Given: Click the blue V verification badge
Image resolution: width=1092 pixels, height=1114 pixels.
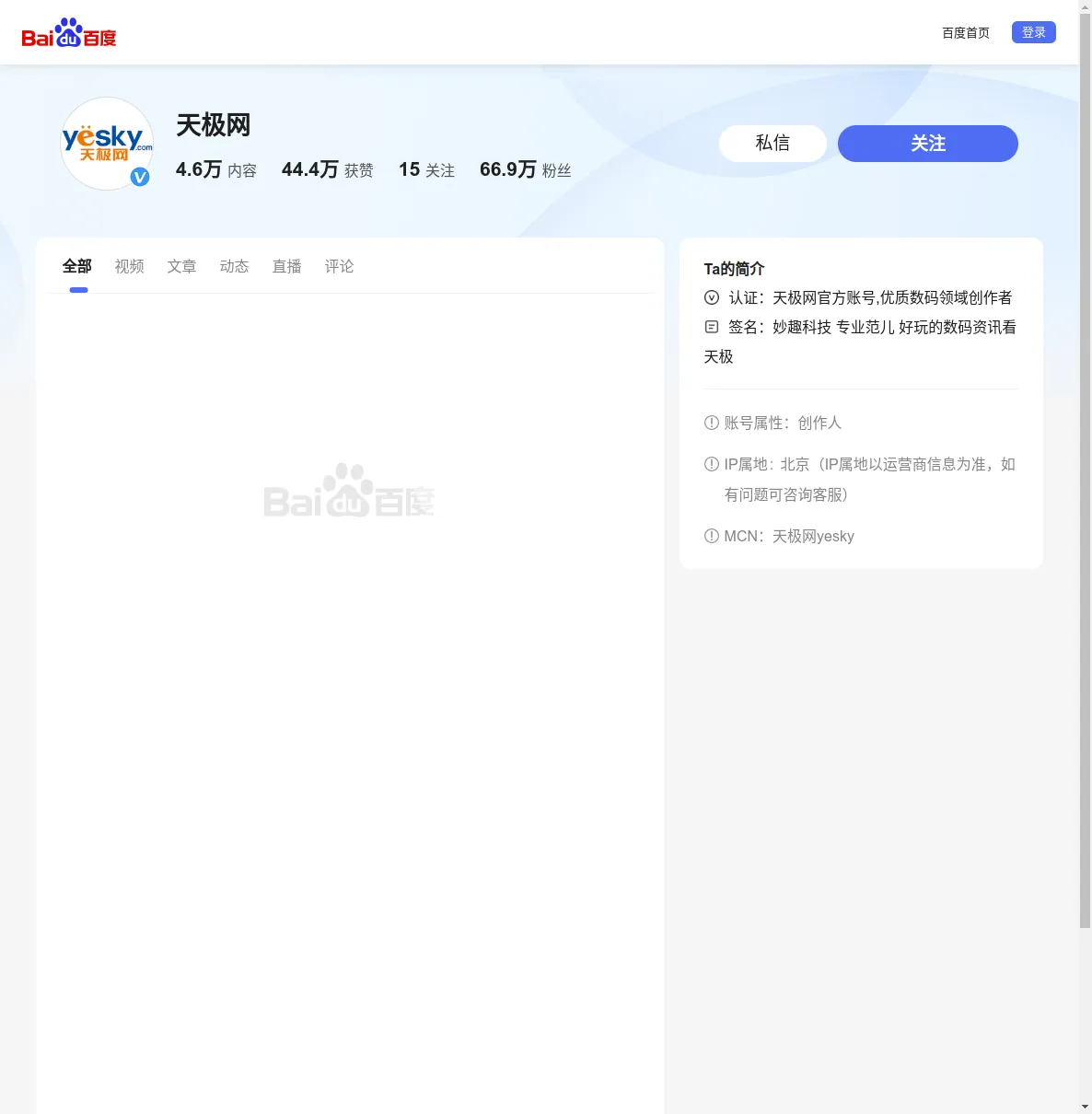Looking at the screenshot, I should pyautogui.click(x=140, y=177).
